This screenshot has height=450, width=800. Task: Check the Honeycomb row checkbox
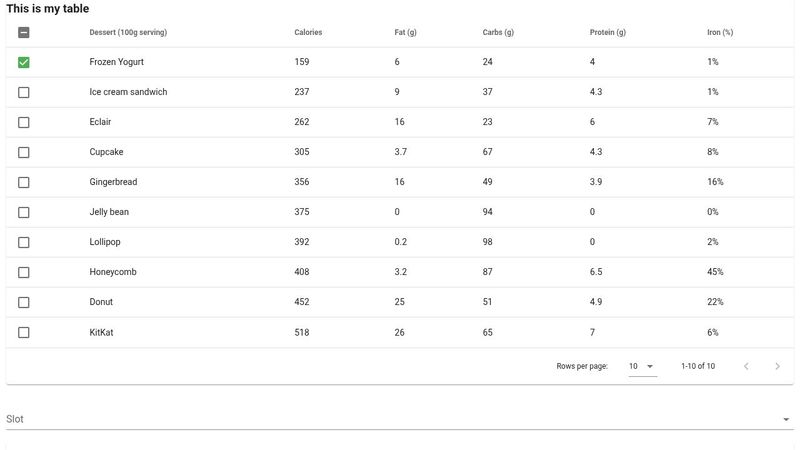pos(24,272)
